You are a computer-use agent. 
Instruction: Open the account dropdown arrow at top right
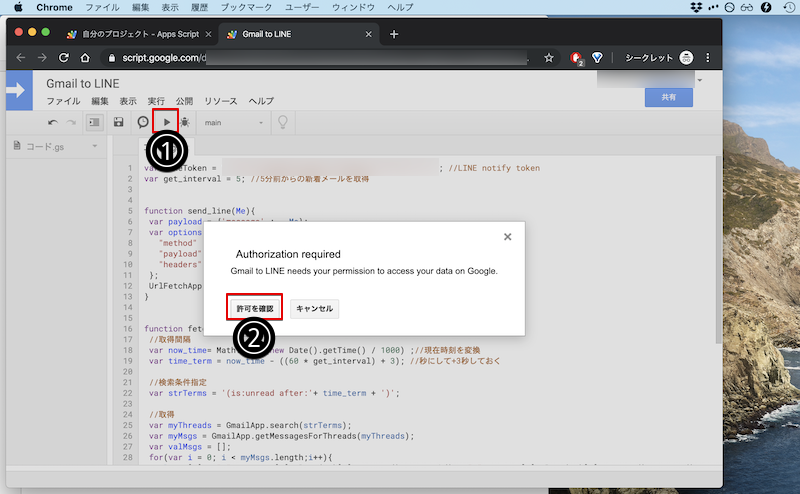coord(701,80)
